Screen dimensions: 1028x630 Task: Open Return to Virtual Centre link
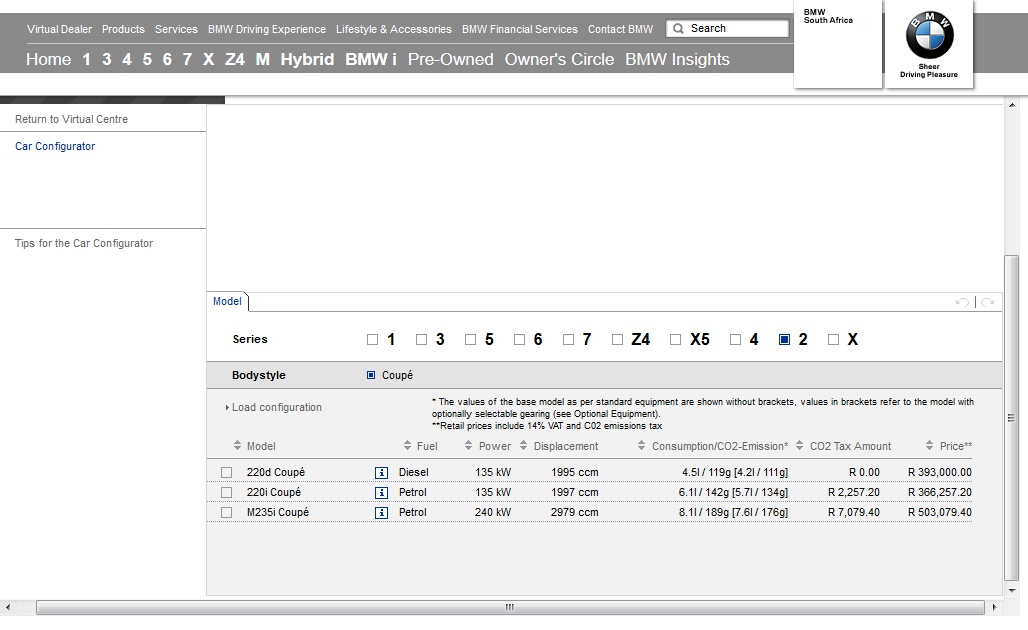point(71,119)
